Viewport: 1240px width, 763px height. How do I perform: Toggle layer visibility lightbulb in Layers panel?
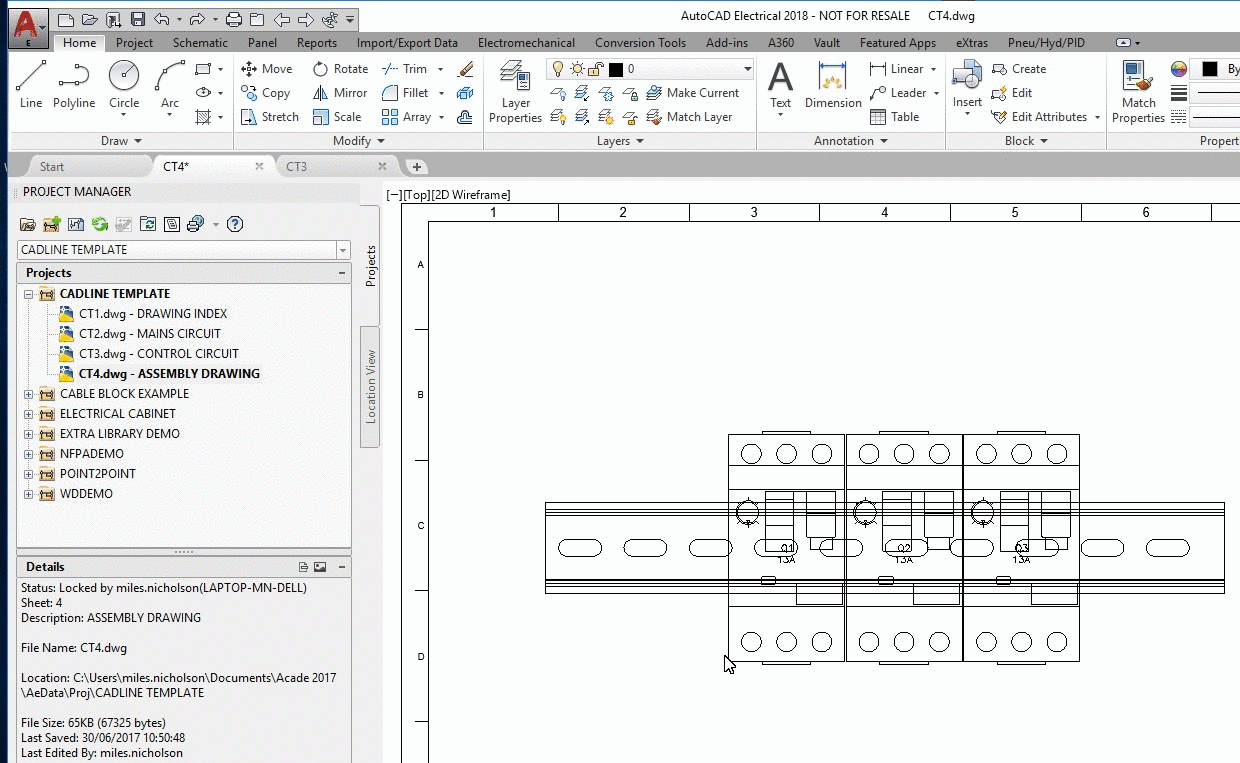558,68
